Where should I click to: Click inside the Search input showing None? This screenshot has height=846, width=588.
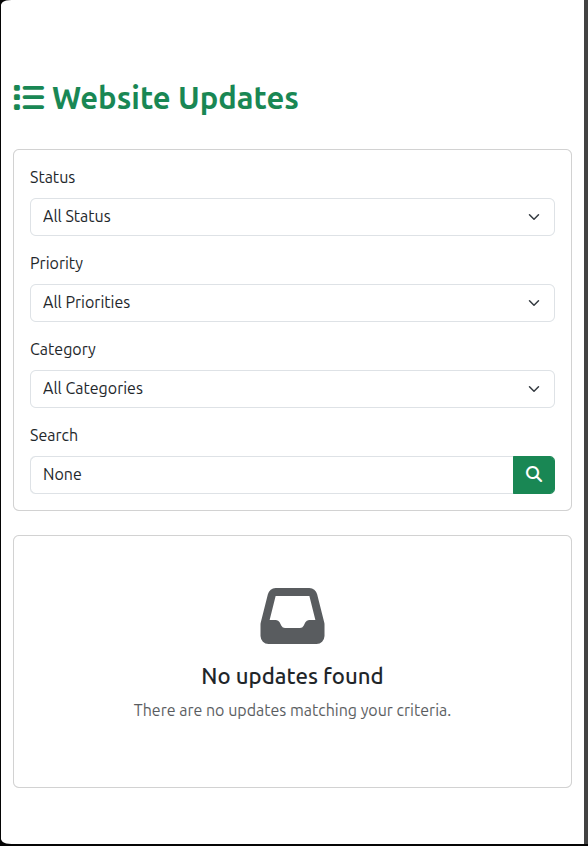click(270, 474)
